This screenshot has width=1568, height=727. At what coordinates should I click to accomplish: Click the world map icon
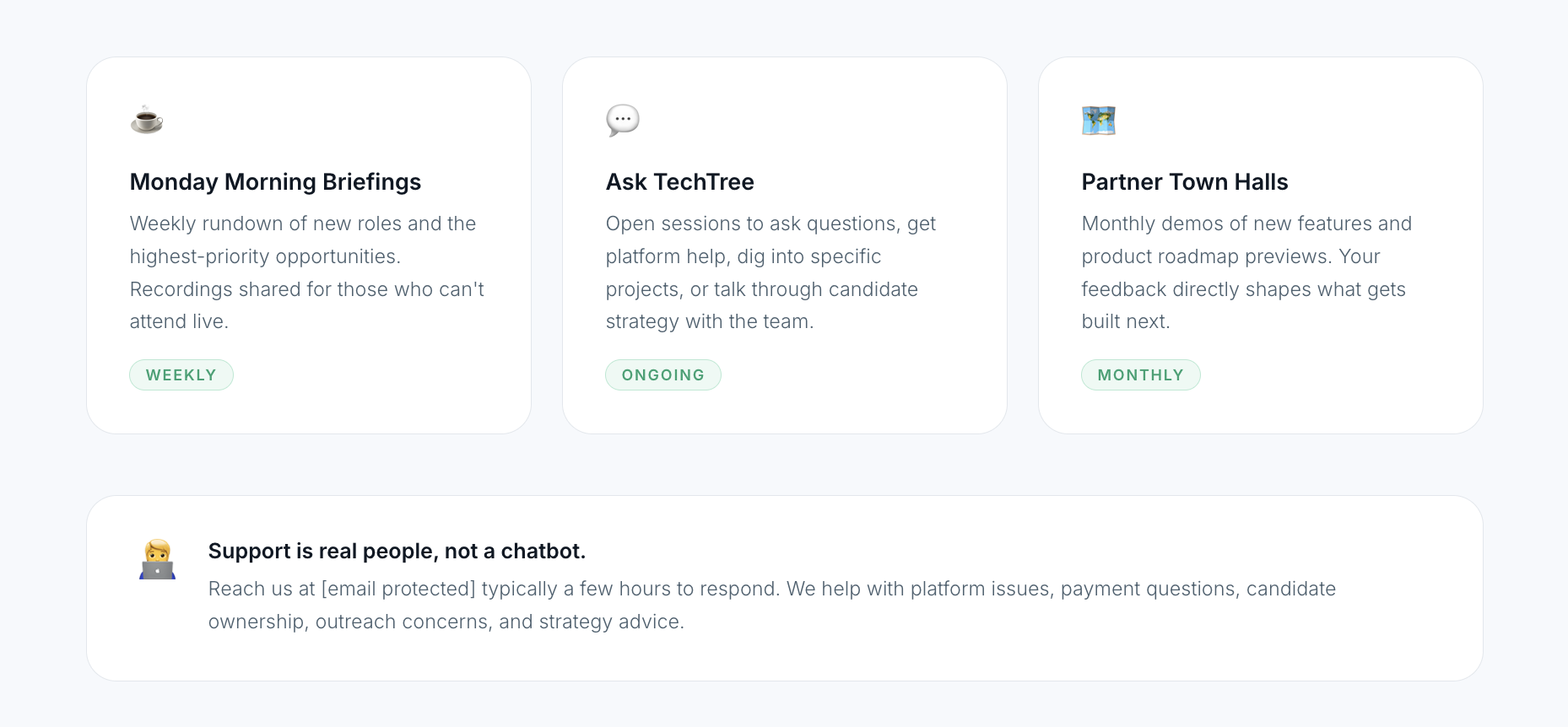(1099, 121)
